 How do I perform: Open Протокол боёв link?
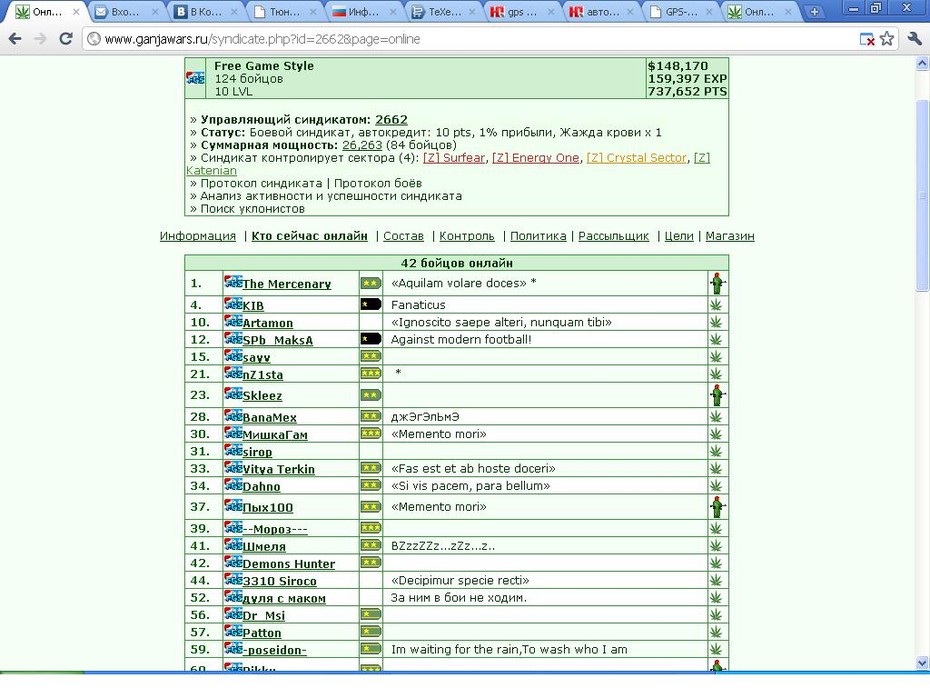[378, 183]
